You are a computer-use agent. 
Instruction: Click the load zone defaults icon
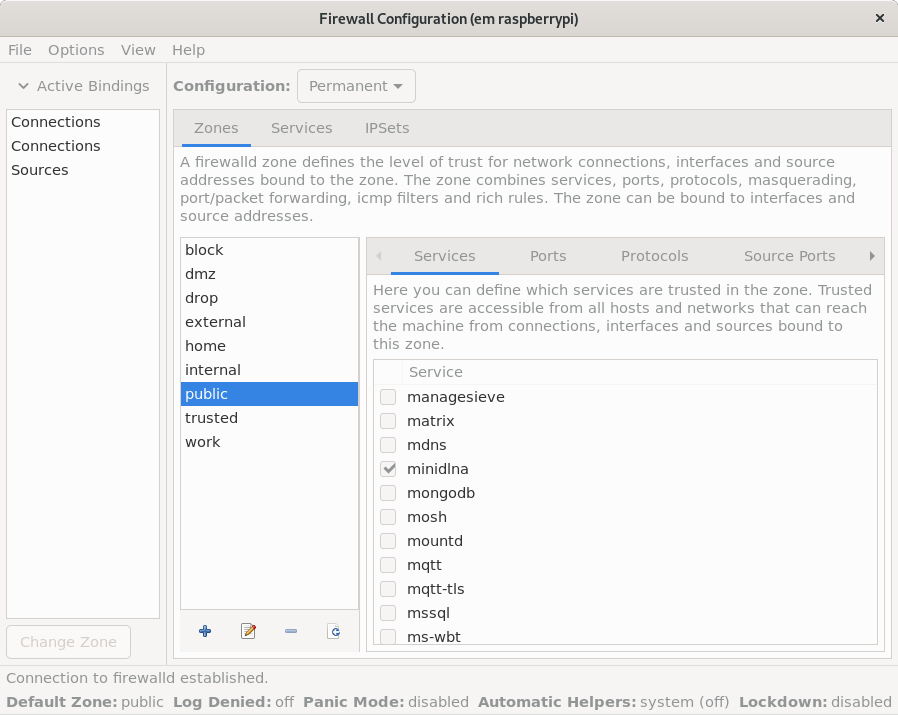(x=334, y=631)
